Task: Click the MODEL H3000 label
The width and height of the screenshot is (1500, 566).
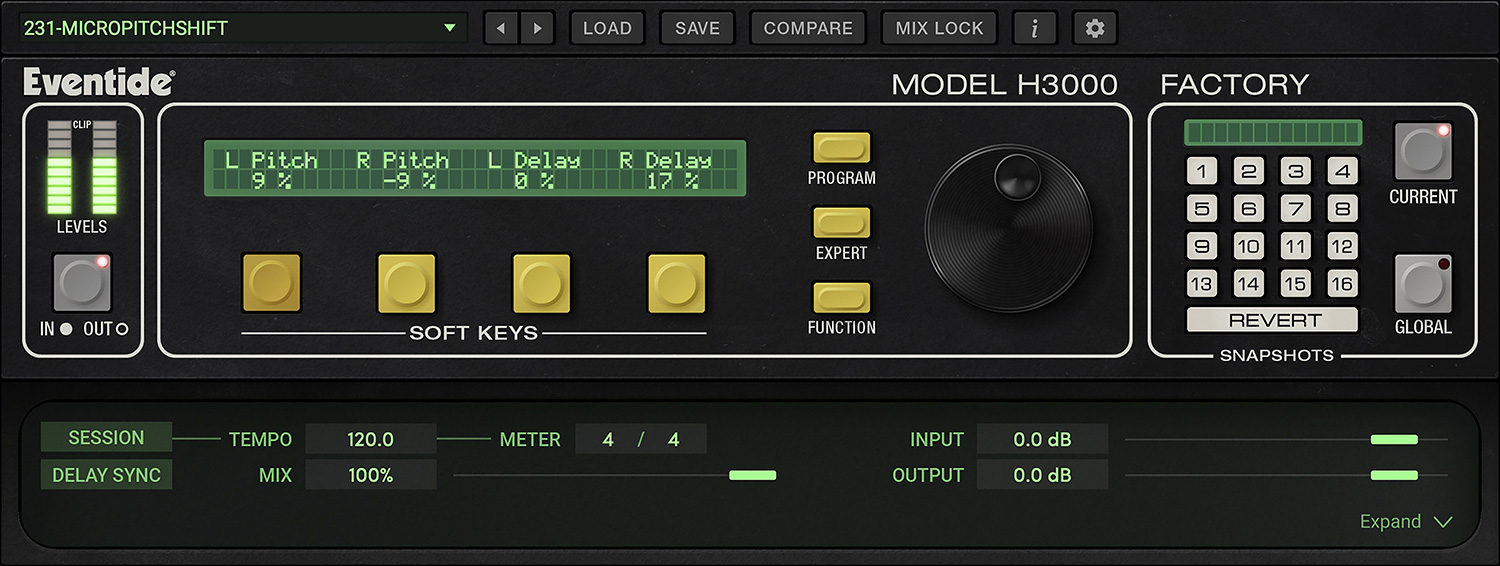Action: [1004, 85]
